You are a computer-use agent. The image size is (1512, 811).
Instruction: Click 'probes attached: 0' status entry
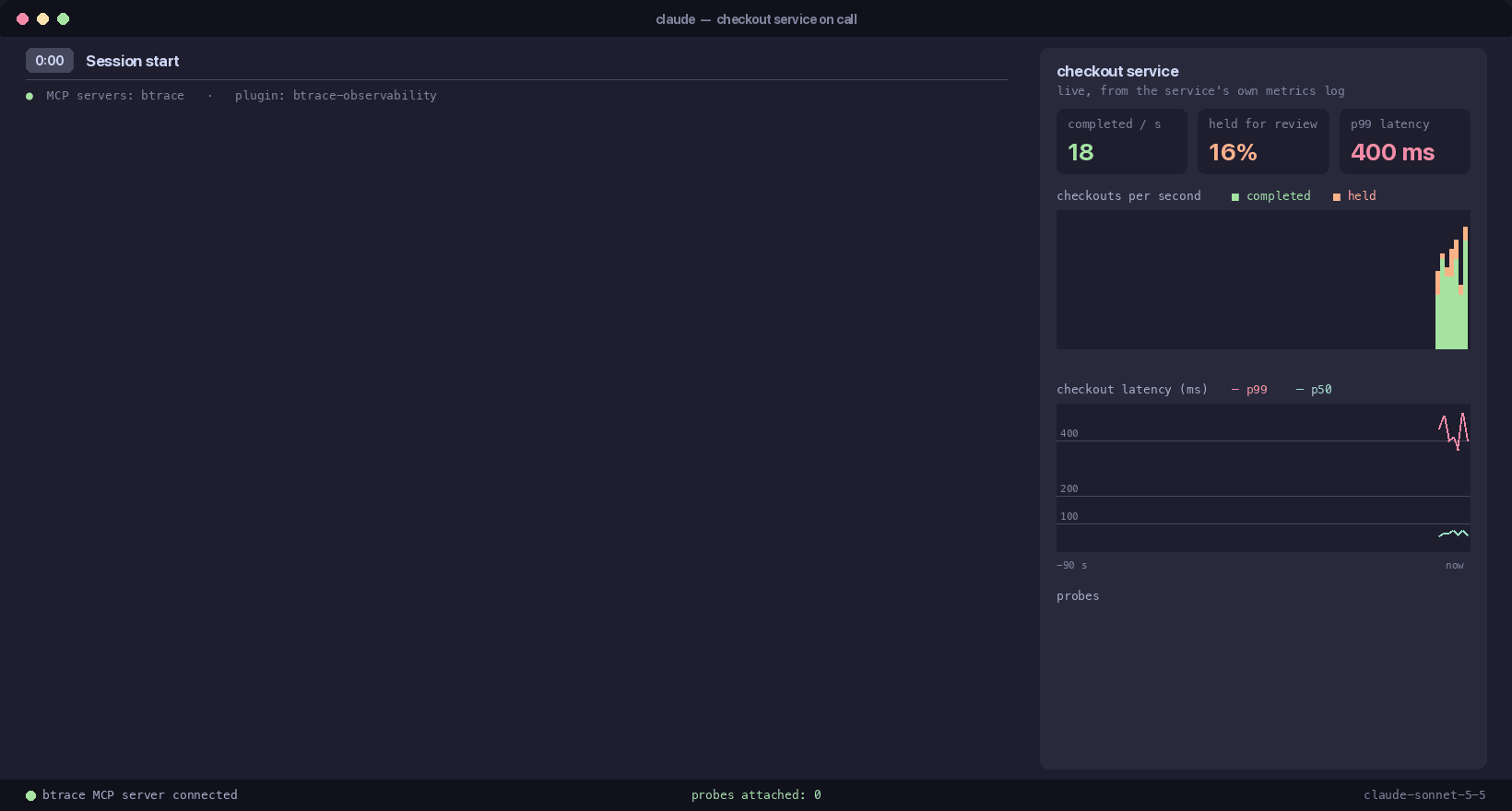click(x=756, y=794)
